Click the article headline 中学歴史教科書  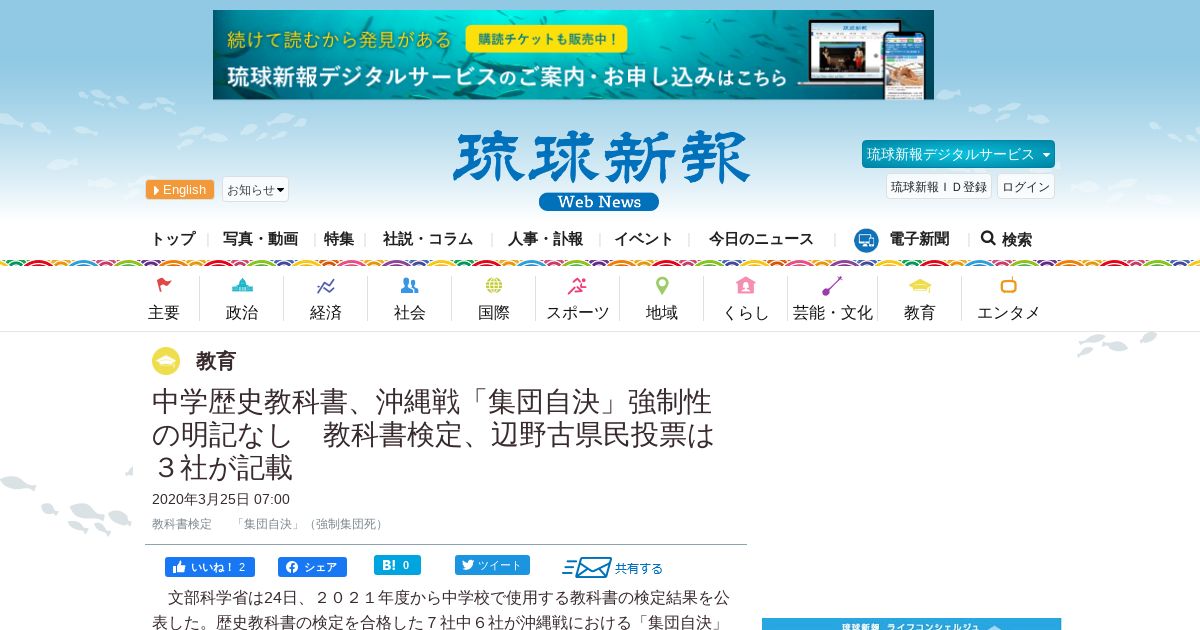coord(432,435)
